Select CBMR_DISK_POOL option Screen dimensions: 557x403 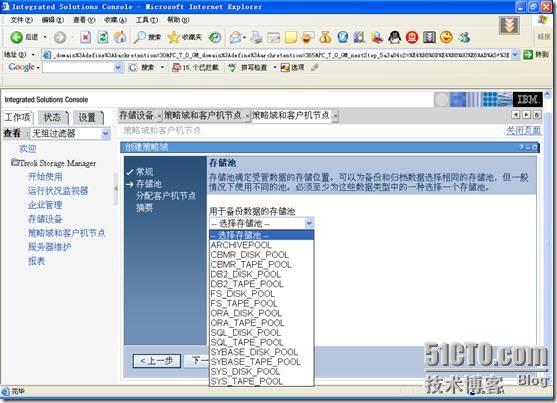(261, 254)
